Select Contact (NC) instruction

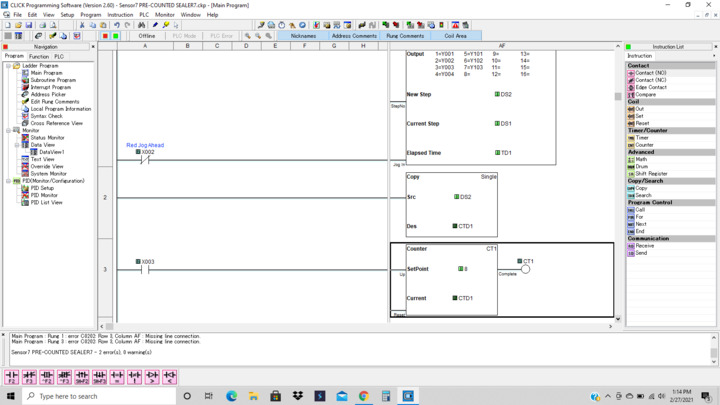[650, 80]
